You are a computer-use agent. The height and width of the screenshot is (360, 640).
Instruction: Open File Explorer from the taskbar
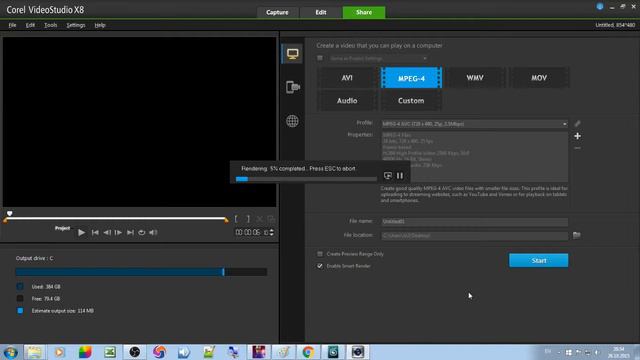tap(34, 352)
